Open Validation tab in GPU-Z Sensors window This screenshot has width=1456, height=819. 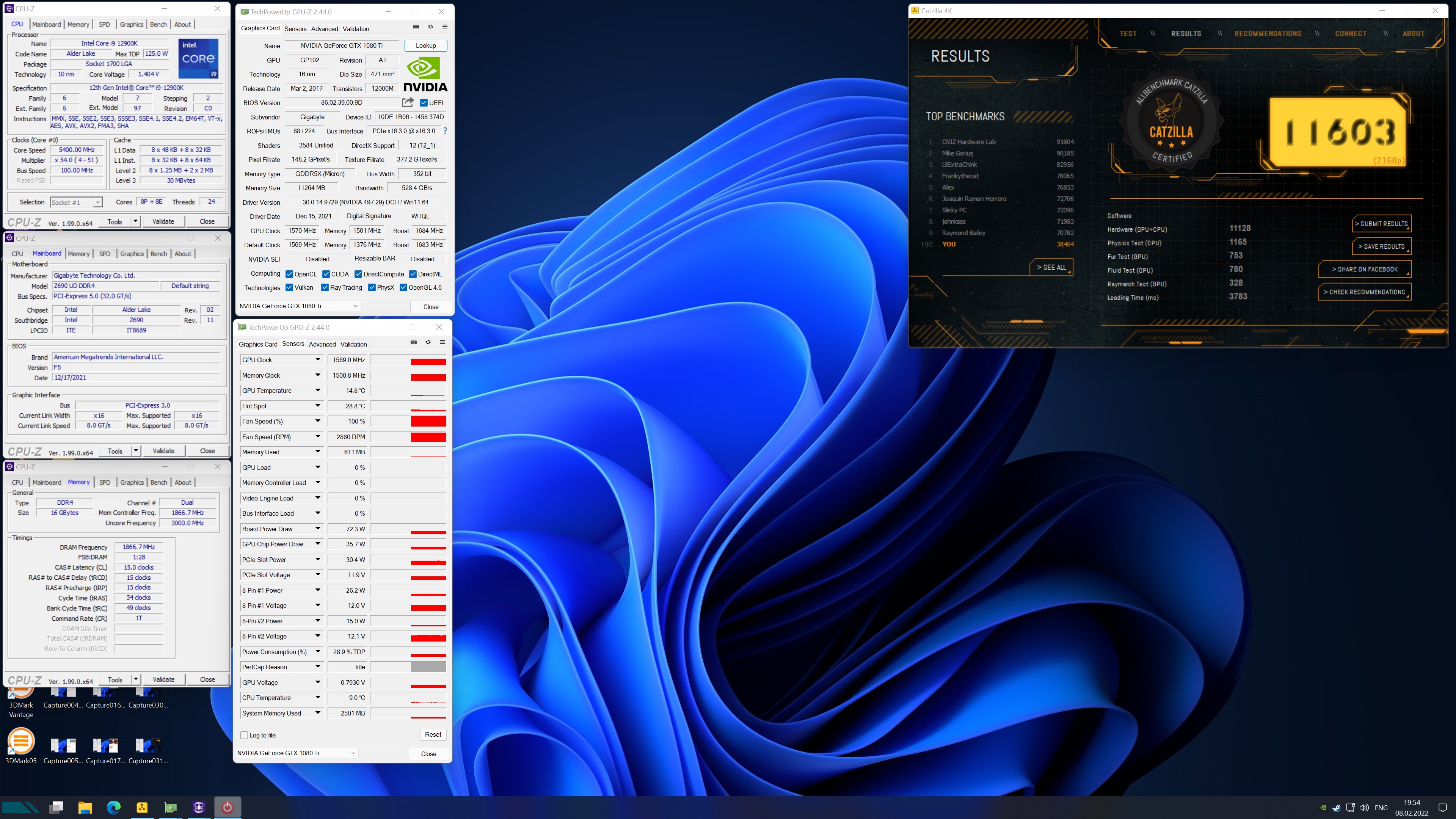pyautogui.click(x=354, y=344)
